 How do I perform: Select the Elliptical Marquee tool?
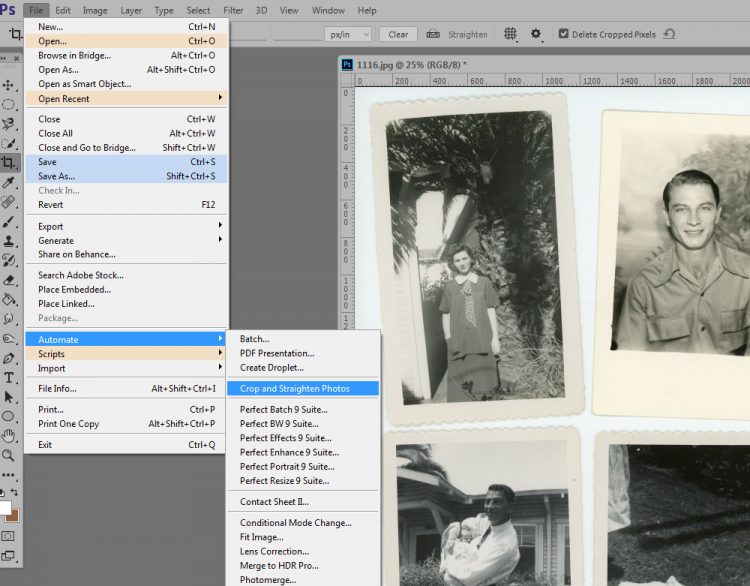click(8, 105)
